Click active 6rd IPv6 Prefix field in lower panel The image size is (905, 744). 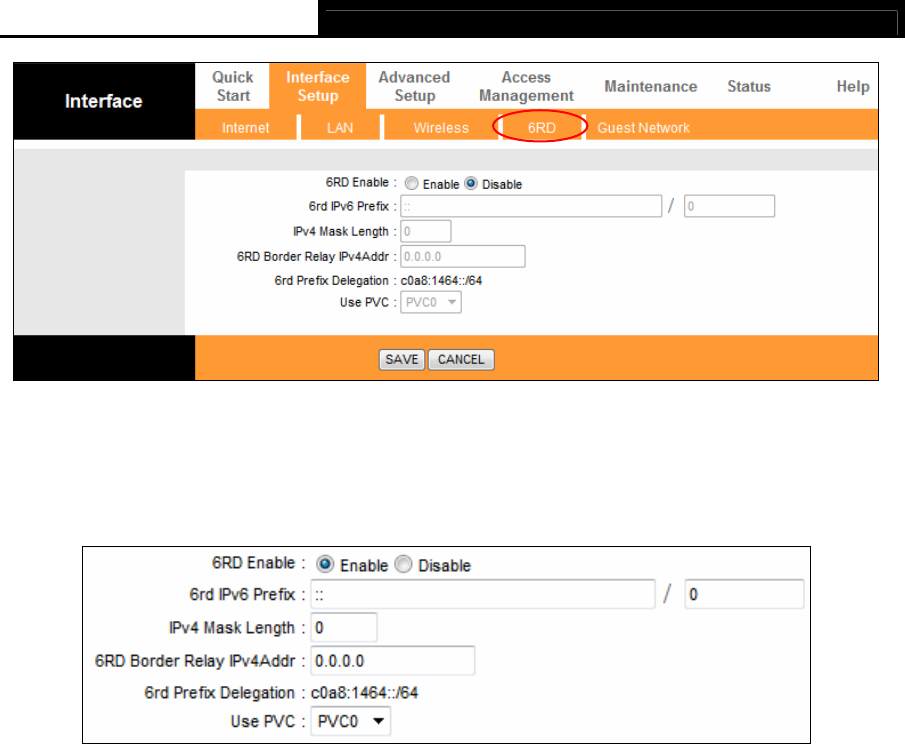click(x=483, y=595)
